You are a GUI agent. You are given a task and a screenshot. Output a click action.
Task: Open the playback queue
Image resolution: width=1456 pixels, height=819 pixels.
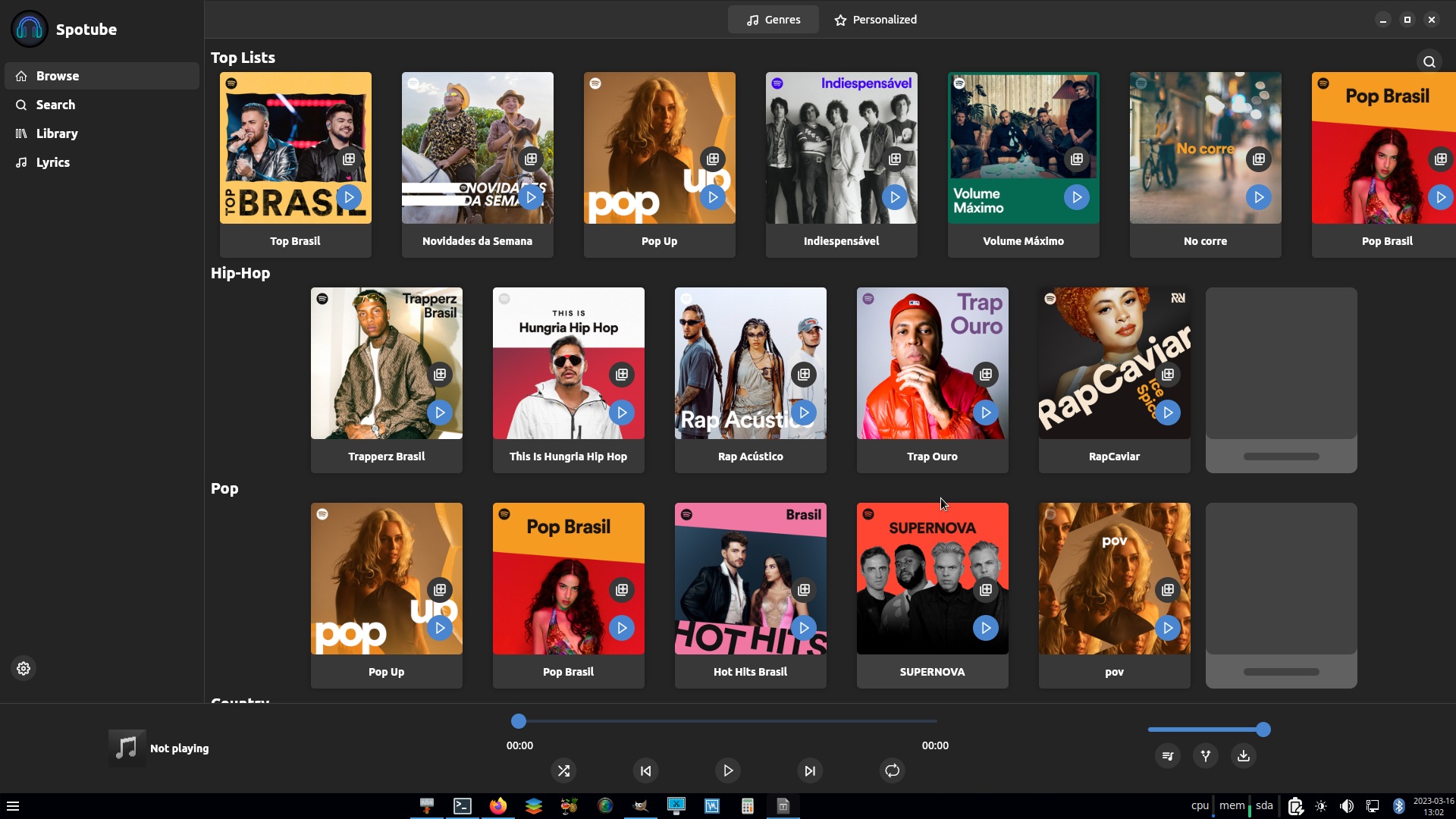(1168, 755)
